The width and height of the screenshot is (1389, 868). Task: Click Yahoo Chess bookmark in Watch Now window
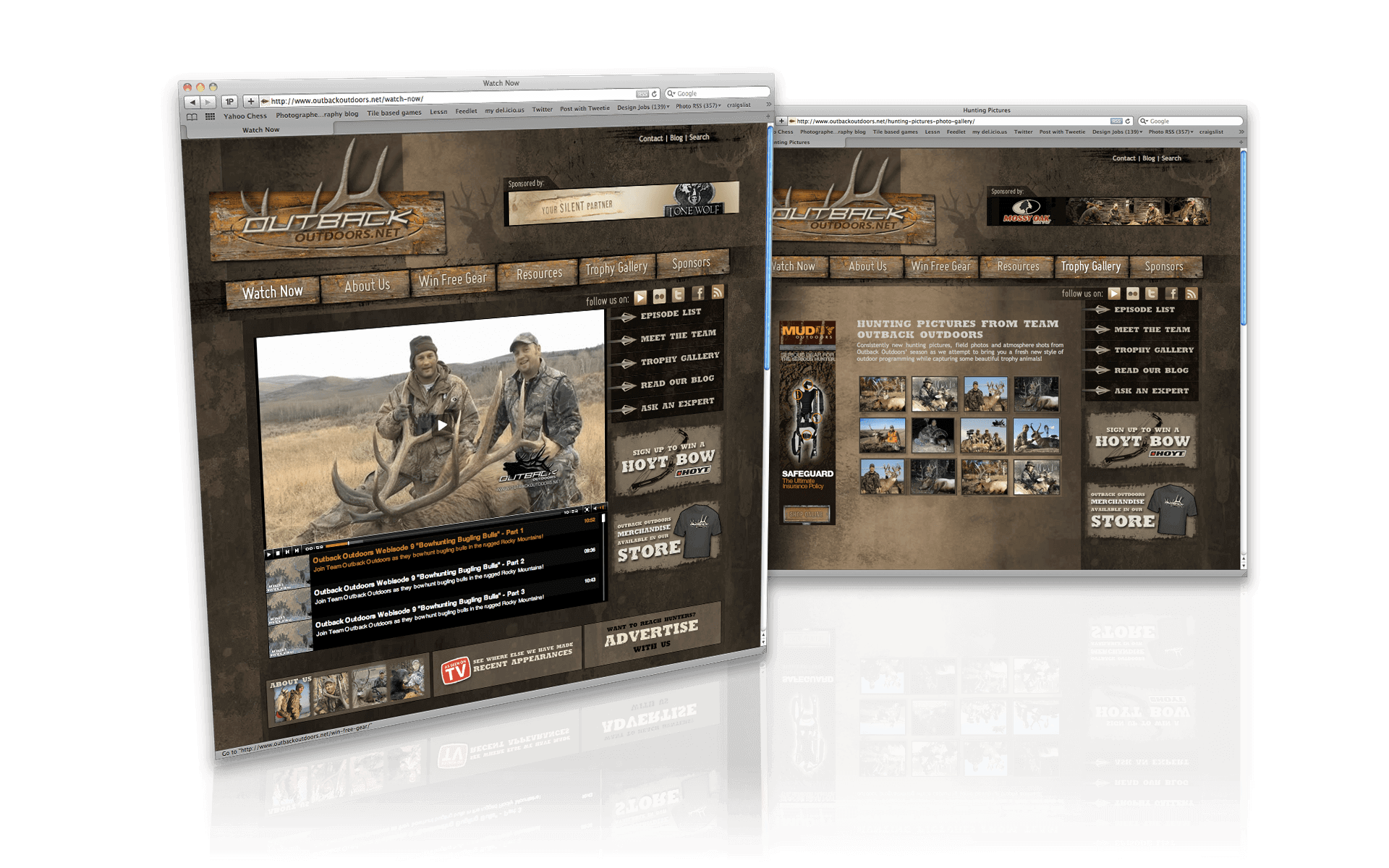[x=245, y=116]
